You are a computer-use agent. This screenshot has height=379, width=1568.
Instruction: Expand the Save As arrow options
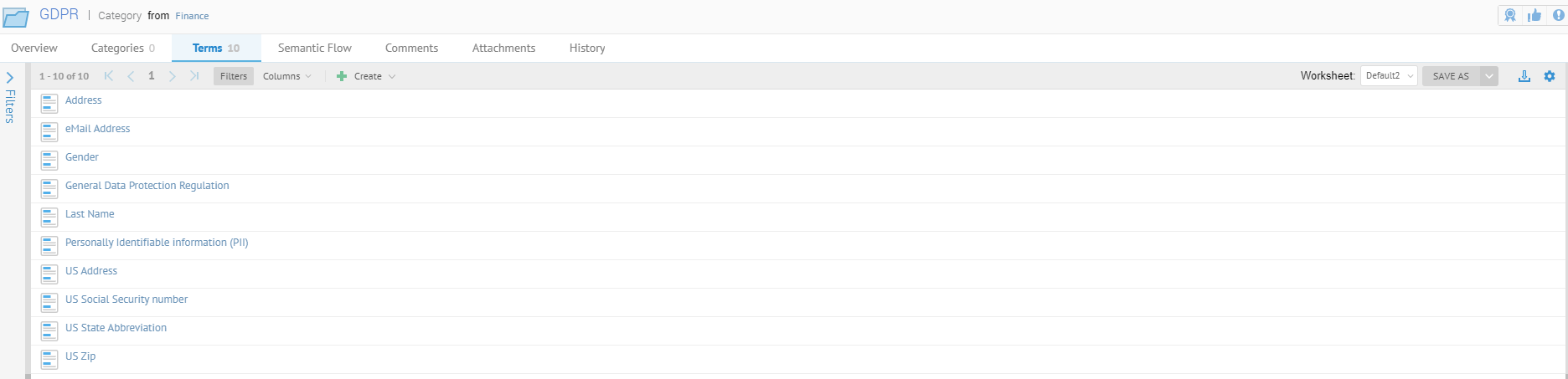pos(1489,76)
